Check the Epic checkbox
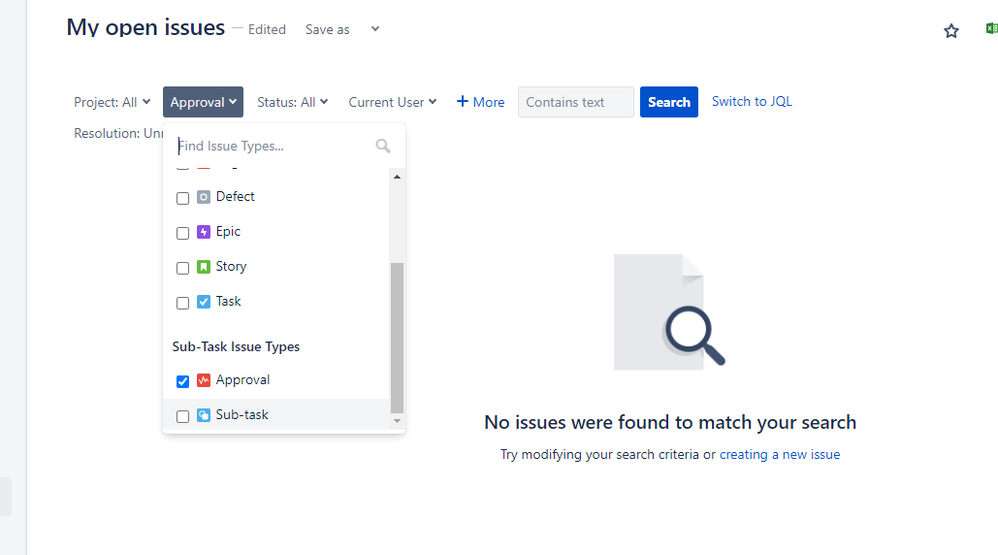998x555 pixels. (183, 233)
